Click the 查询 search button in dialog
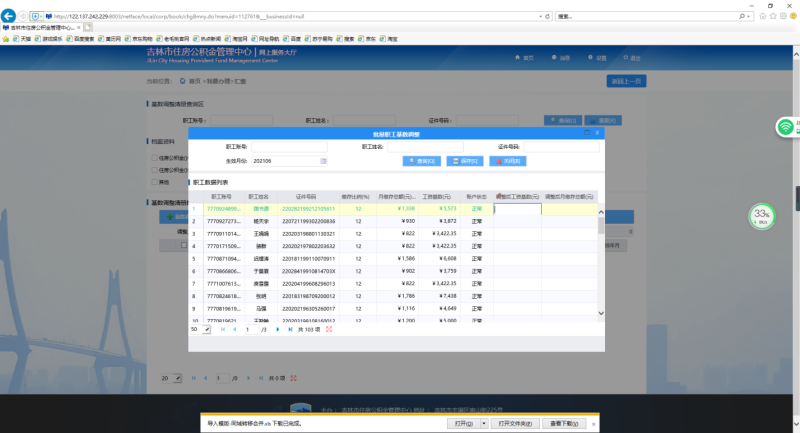800x433 pixels. point(420,160)
